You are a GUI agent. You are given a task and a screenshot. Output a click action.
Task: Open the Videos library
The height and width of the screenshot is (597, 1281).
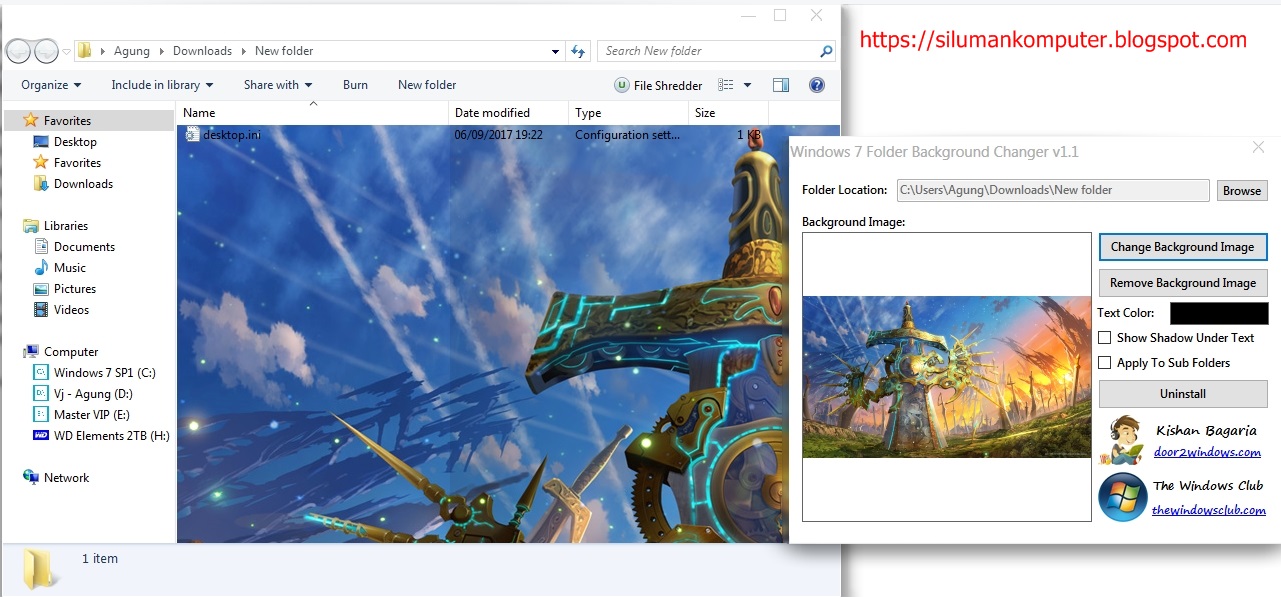(x=61, y=310)
